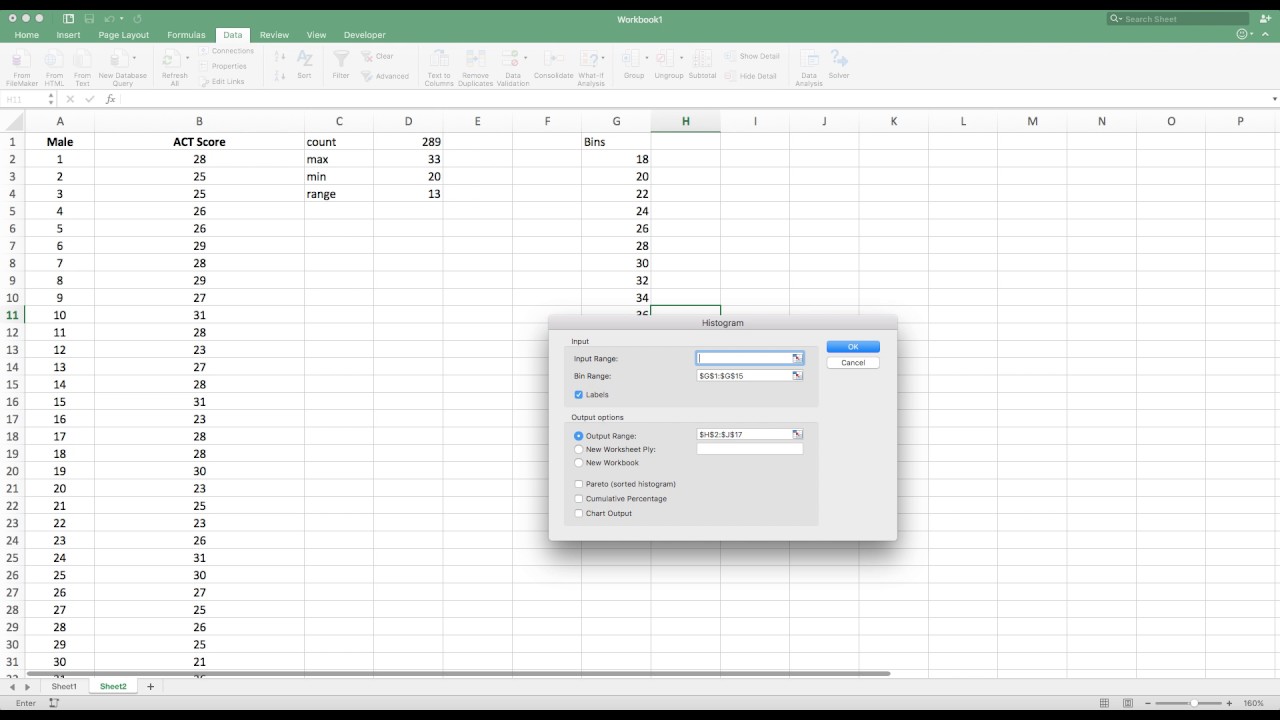Enable the Cumulative Percentage checkbox
Viewport: 1280px width, 720px height.
click(578, 499)
